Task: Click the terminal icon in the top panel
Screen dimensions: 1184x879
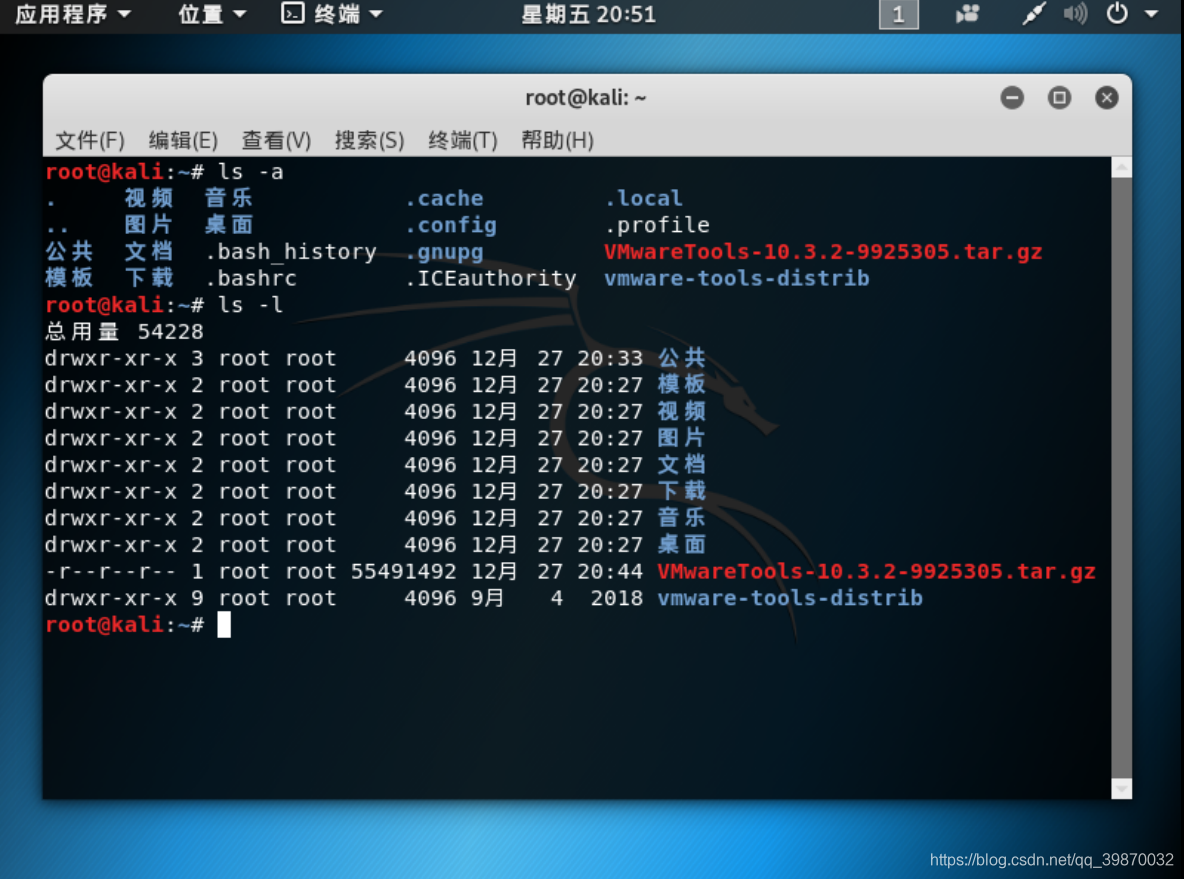Action: 293,14
